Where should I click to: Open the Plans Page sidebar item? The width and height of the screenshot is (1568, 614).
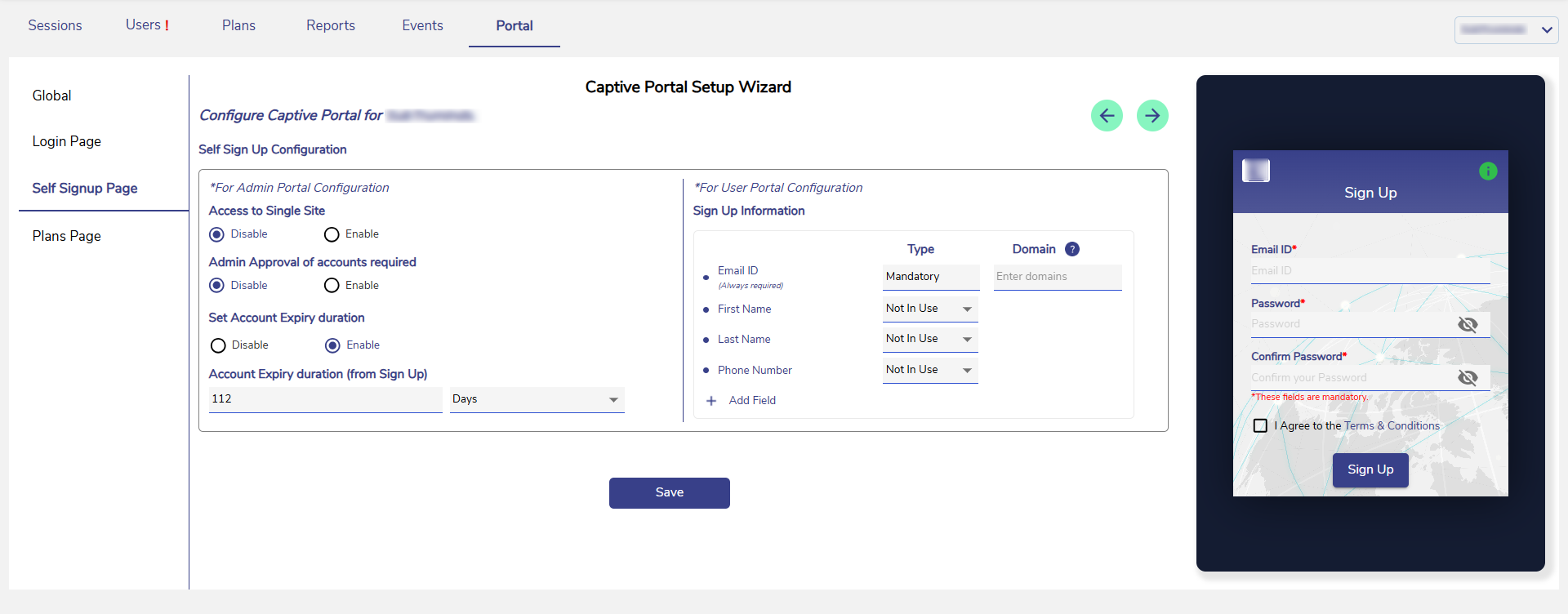[x=67, y=236]
